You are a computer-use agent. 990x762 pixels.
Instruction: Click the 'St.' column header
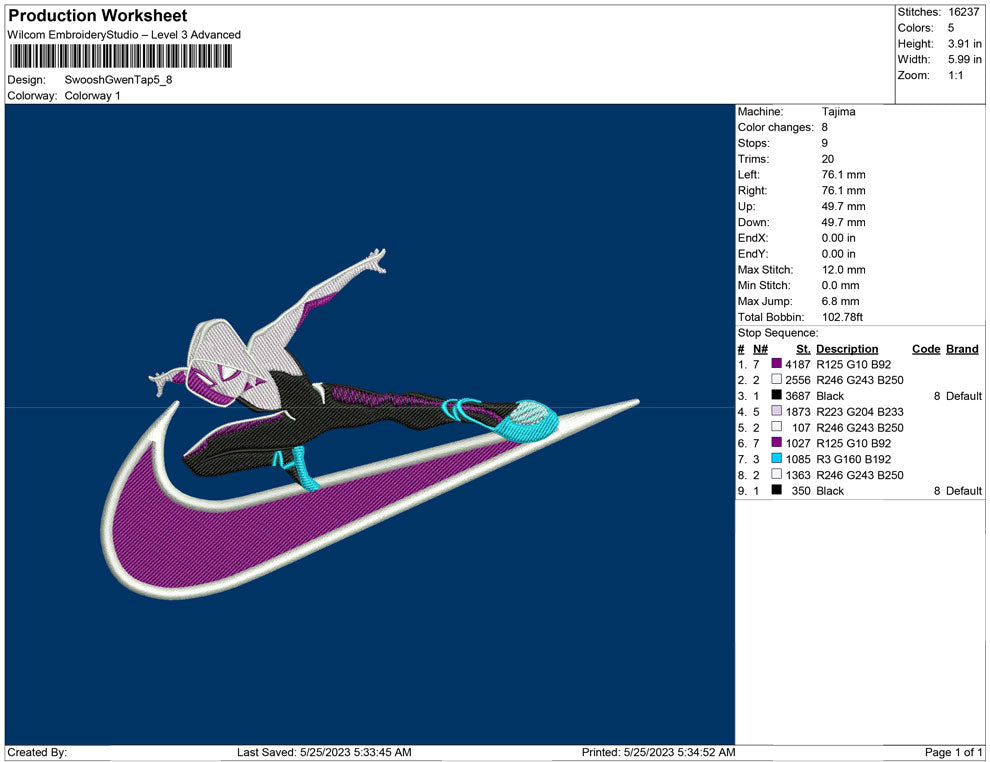coord(803,349)
